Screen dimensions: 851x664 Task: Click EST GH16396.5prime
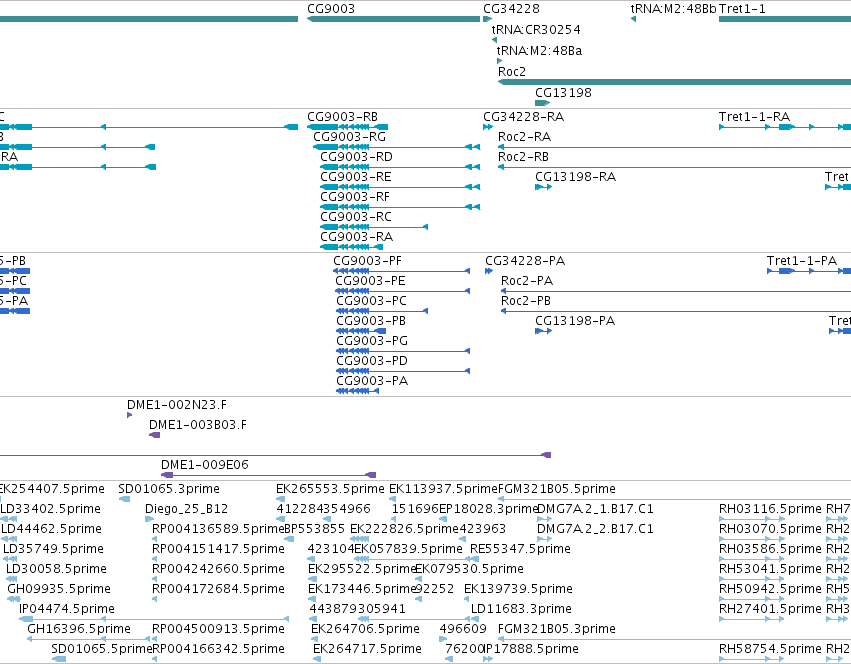(88, 639)
